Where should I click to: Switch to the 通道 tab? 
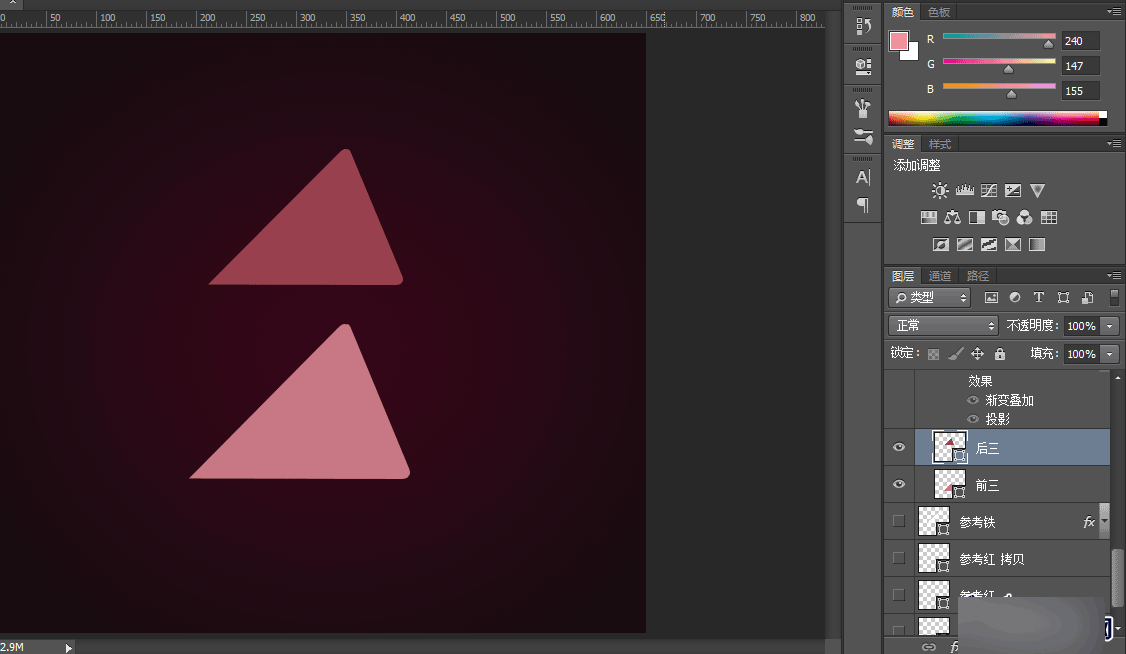tap(939, 276)
